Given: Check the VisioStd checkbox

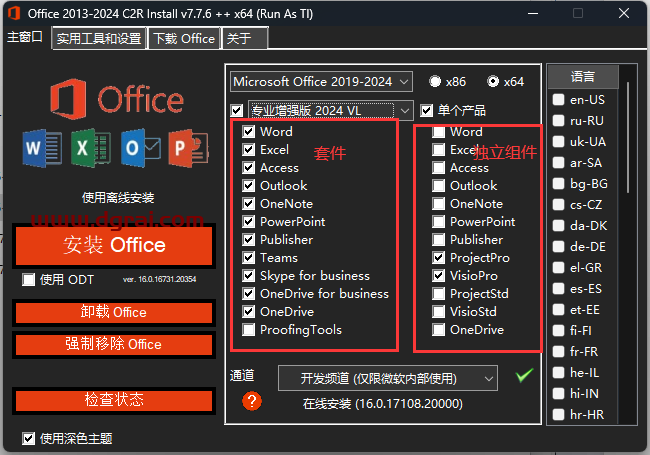Looking at the screenshot, I should click(438, 312).
